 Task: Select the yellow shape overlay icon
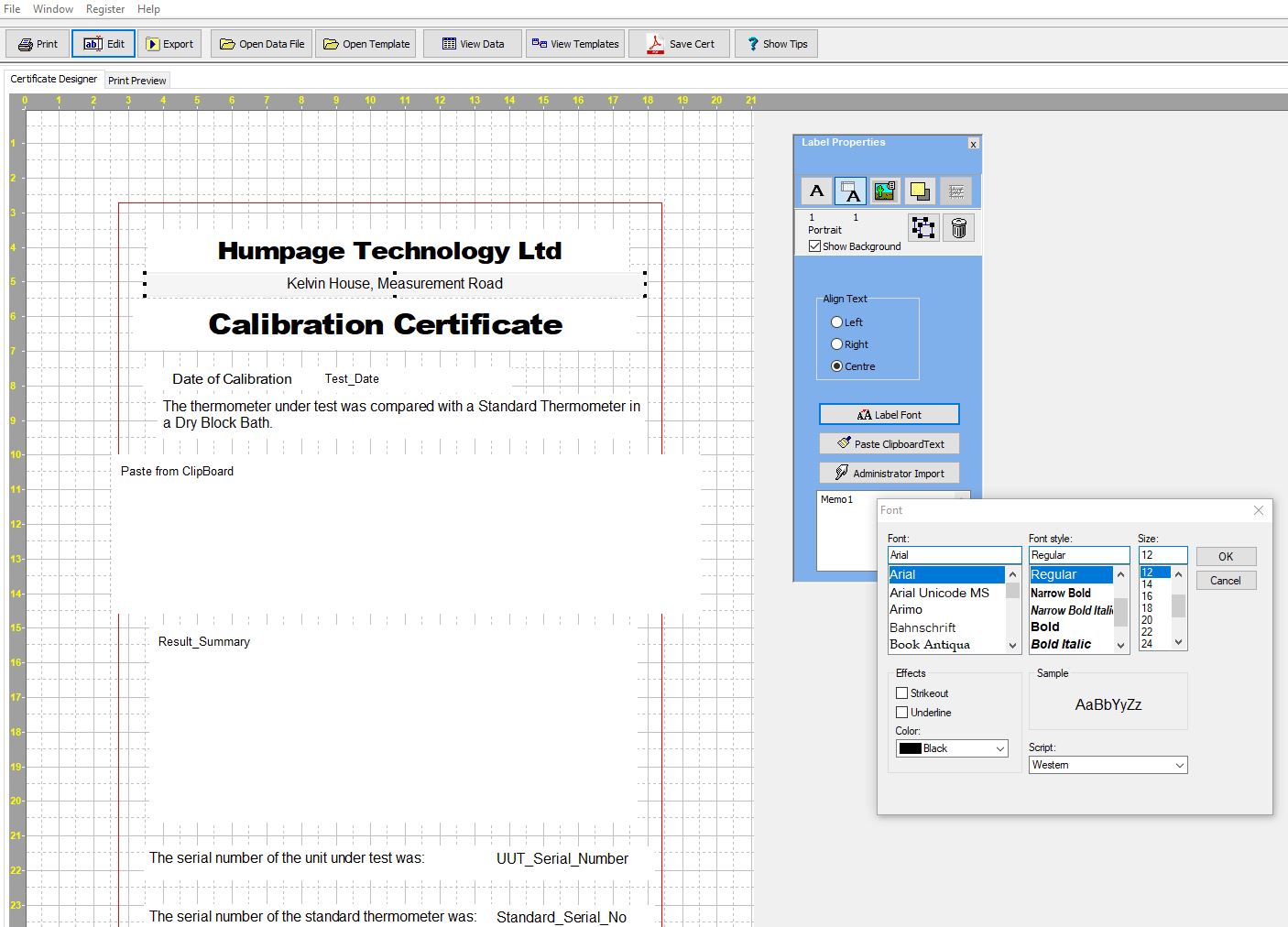click(x=919, y=191)
